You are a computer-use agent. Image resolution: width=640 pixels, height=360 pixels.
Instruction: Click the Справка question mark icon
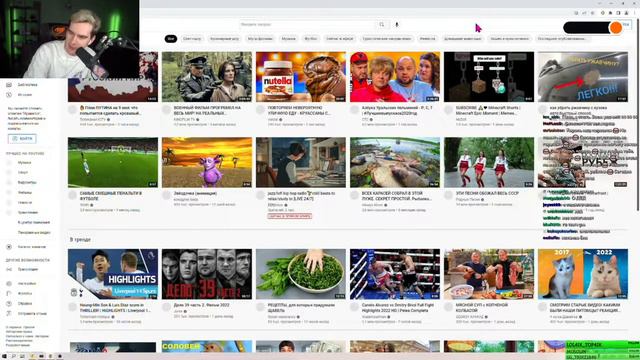[9, 304]
